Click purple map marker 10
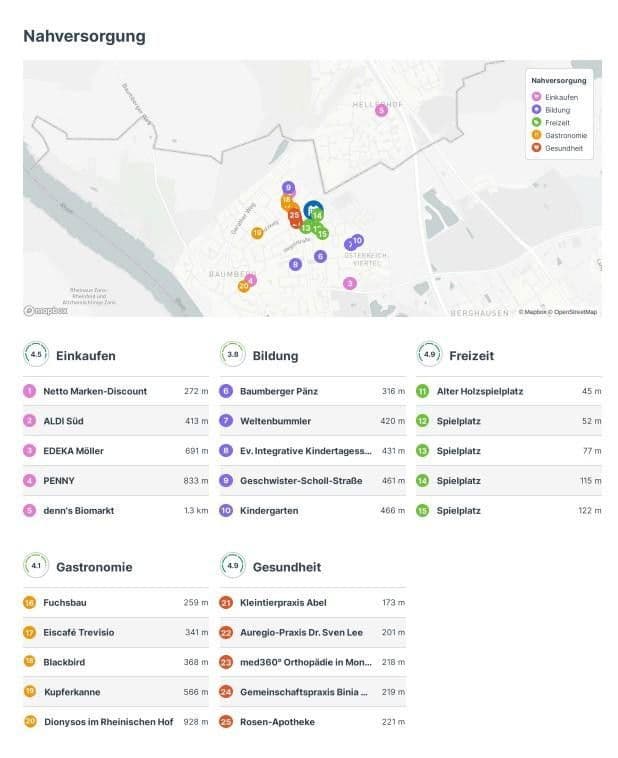Viewport: 618px width, 758px height. pyautogui.click(x=357, y=240)
